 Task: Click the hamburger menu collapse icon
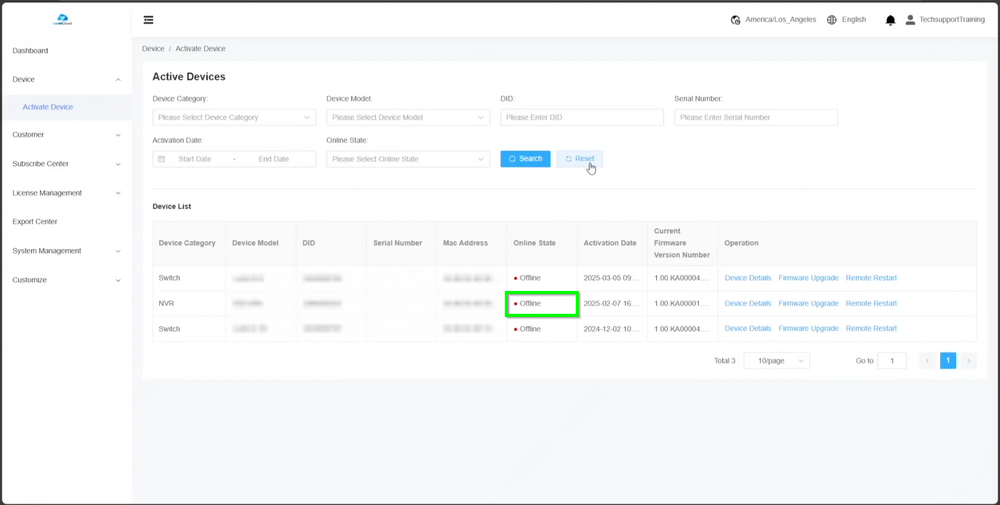(148, 20)
